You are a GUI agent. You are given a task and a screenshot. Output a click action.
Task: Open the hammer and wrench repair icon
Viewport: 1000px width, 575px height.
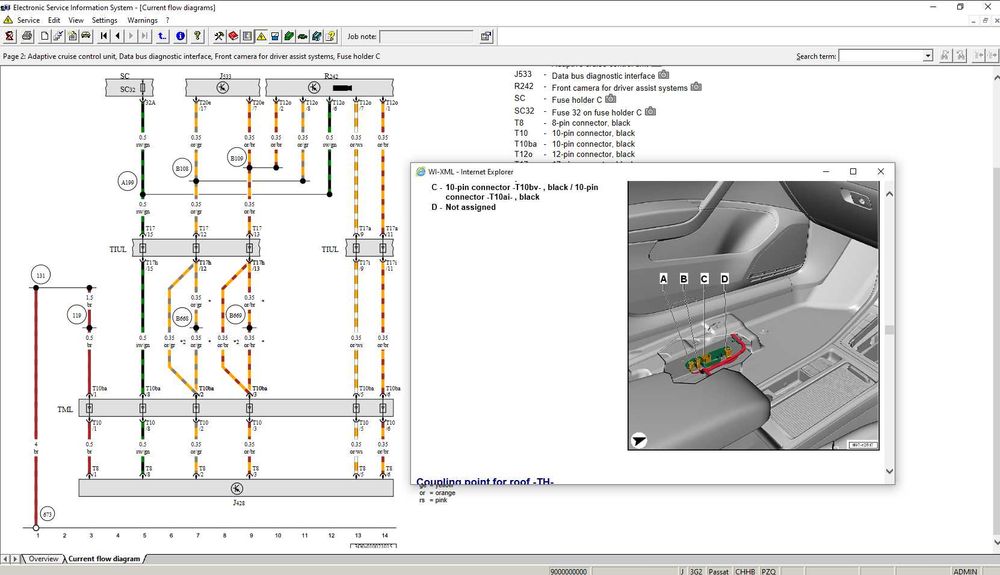pyautogui.click(x=219, y=36)
